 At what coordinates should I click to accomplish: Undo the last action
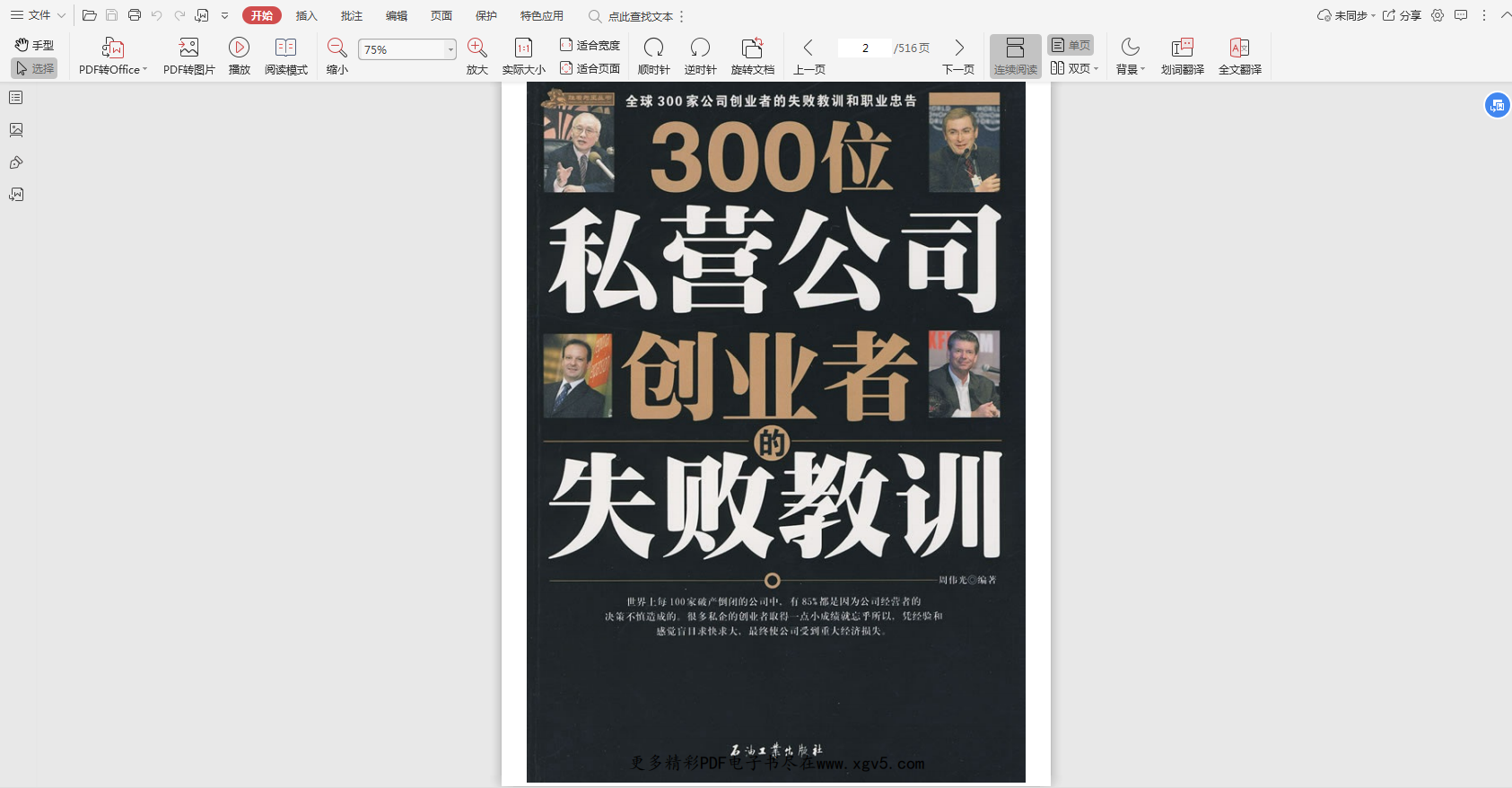(x=157, y=15)
